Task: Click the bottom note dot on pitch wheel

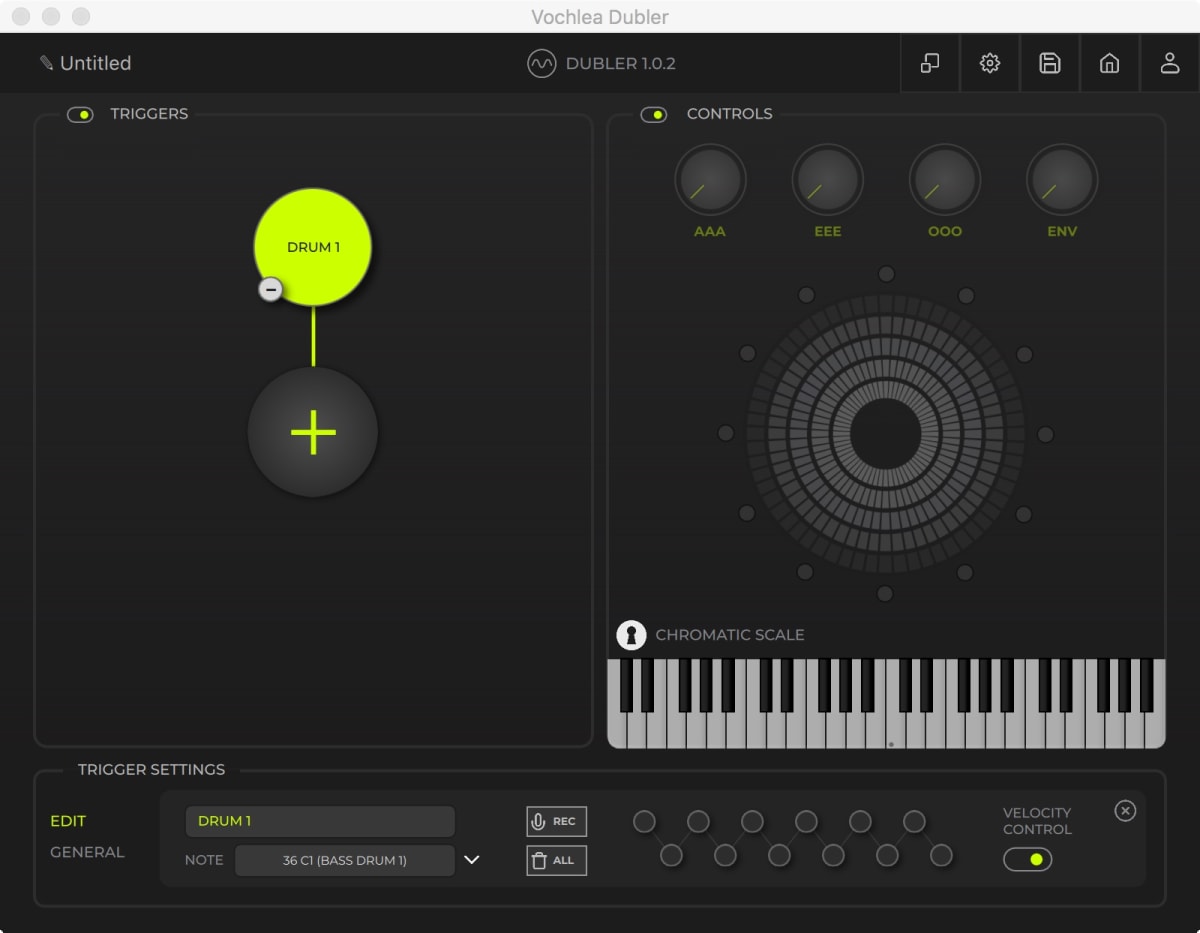Action: coord(885,594)
